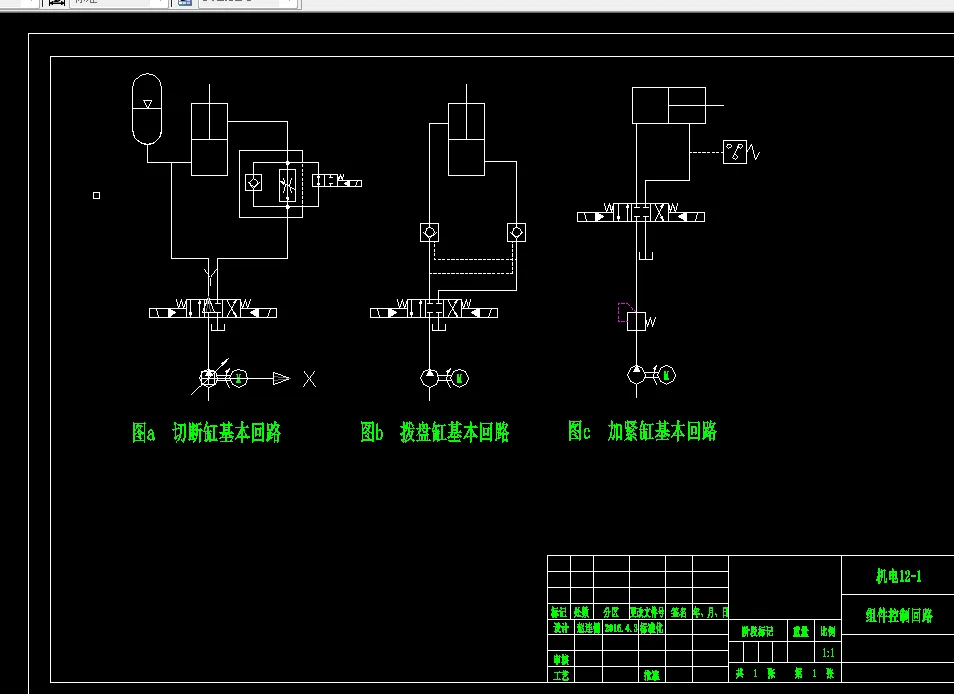Select the cylinder in figure a circuit

point(209,139)
